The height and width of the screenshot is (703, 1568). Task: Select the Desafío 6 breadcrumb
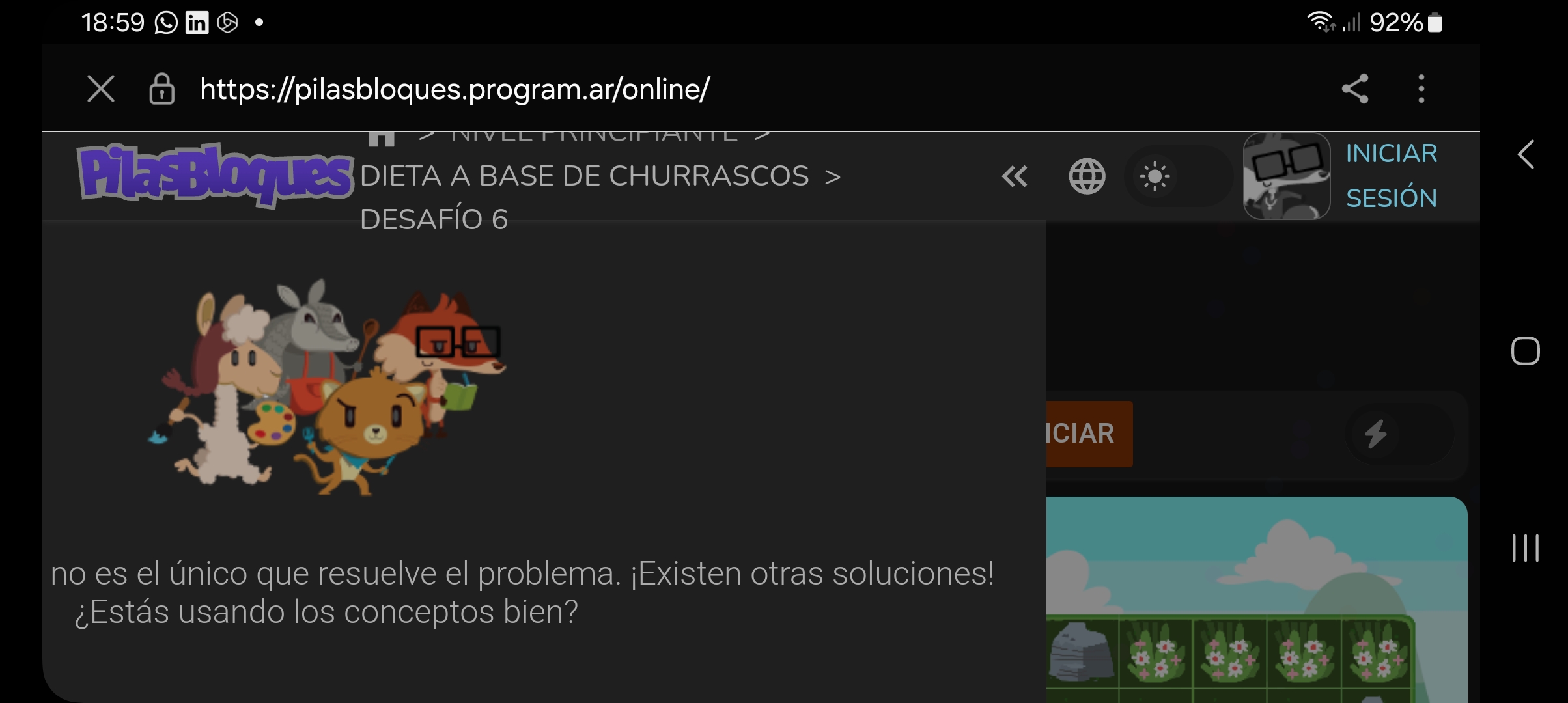(434, 219)
